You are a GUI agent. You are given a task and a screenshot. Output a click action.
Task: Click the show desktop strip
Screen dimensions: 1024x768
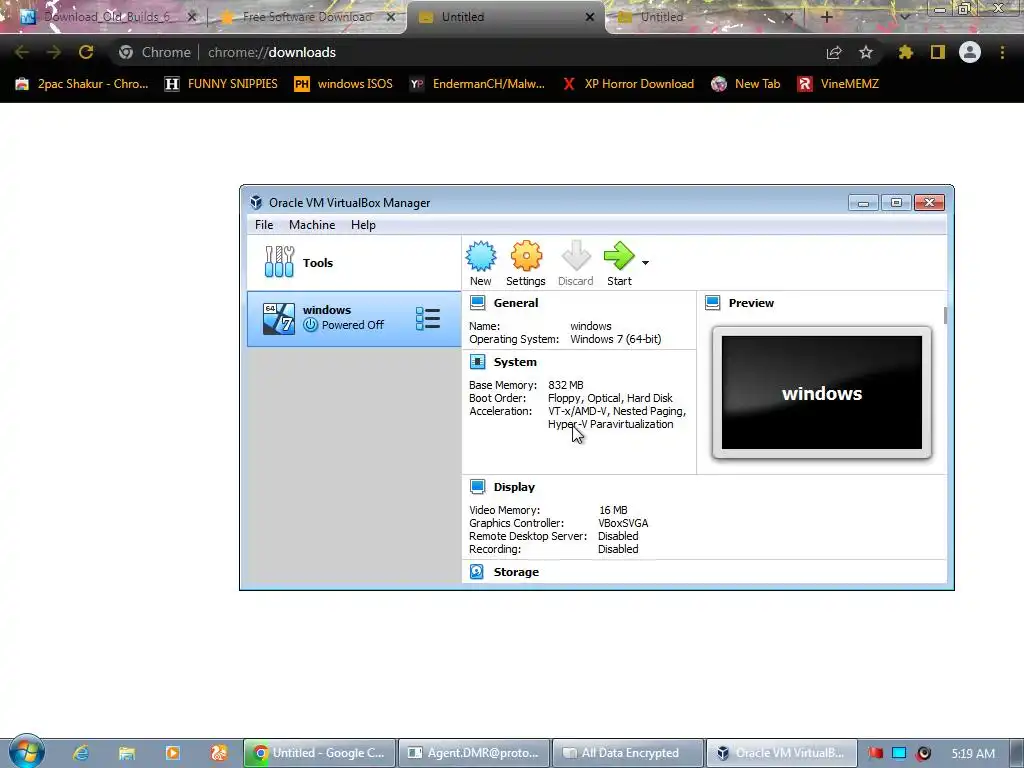1016,753
